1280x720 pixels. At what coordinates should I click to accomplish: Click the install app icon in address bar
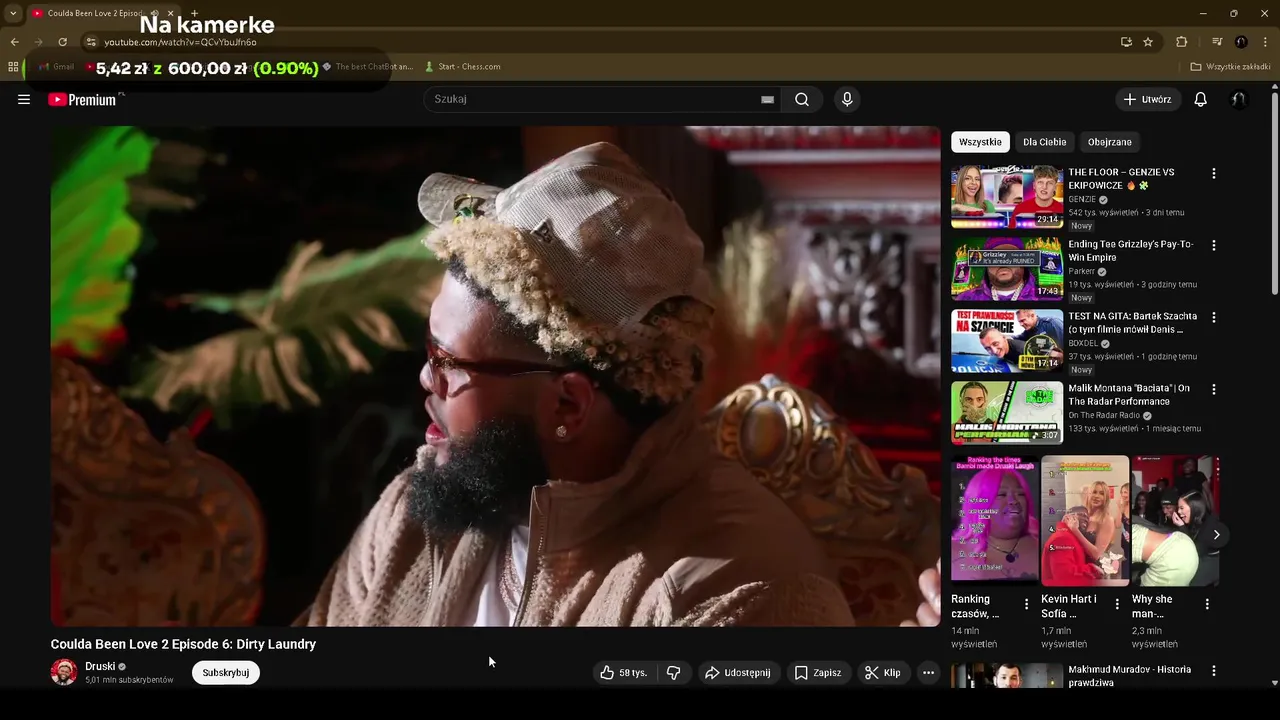[x=1126, y=42]
